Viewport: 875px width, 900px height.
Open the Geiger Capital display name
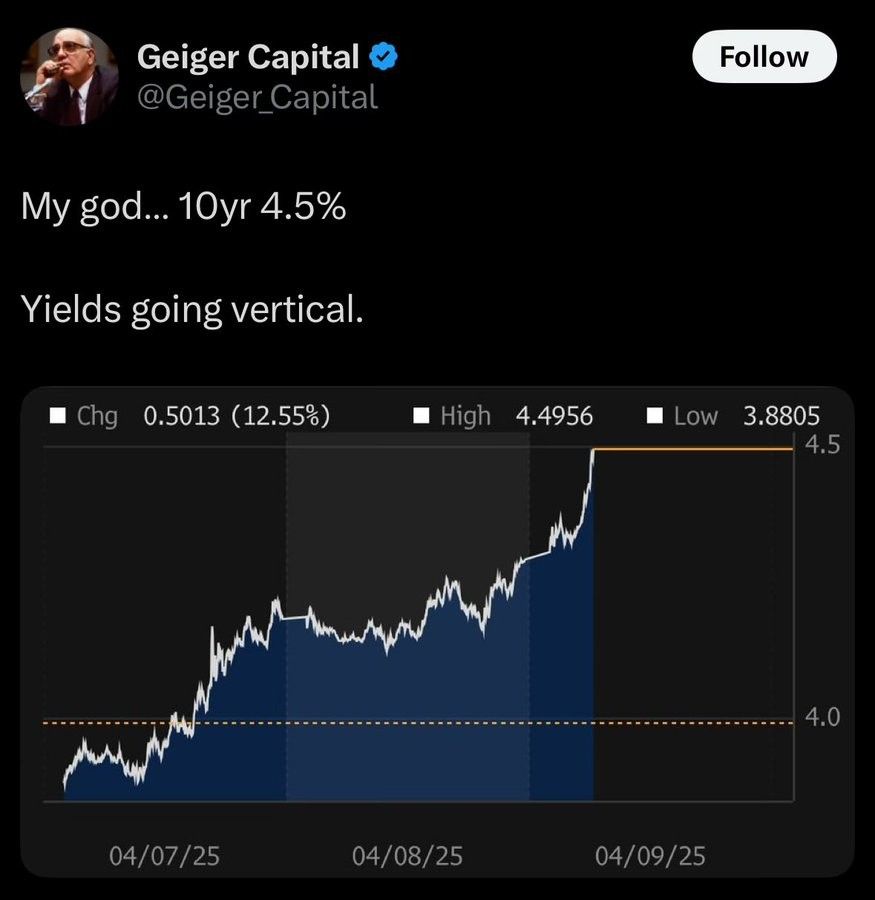[x=248, y=57]
